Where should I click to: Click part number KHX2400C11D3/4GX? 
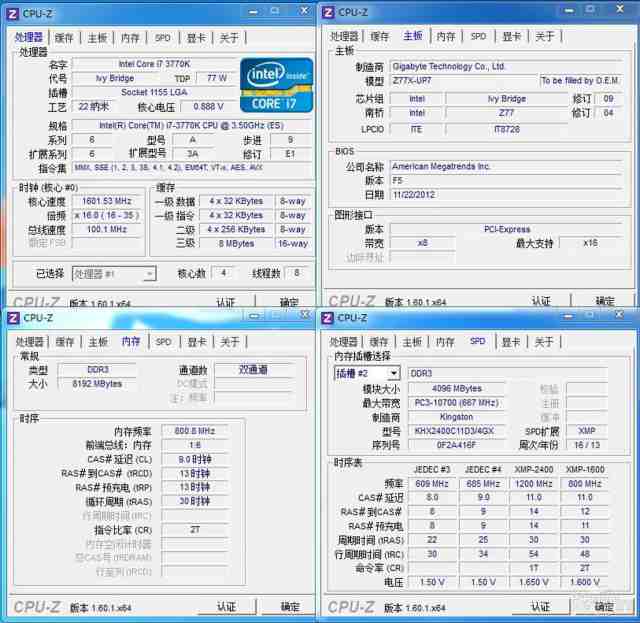(456, 431)
